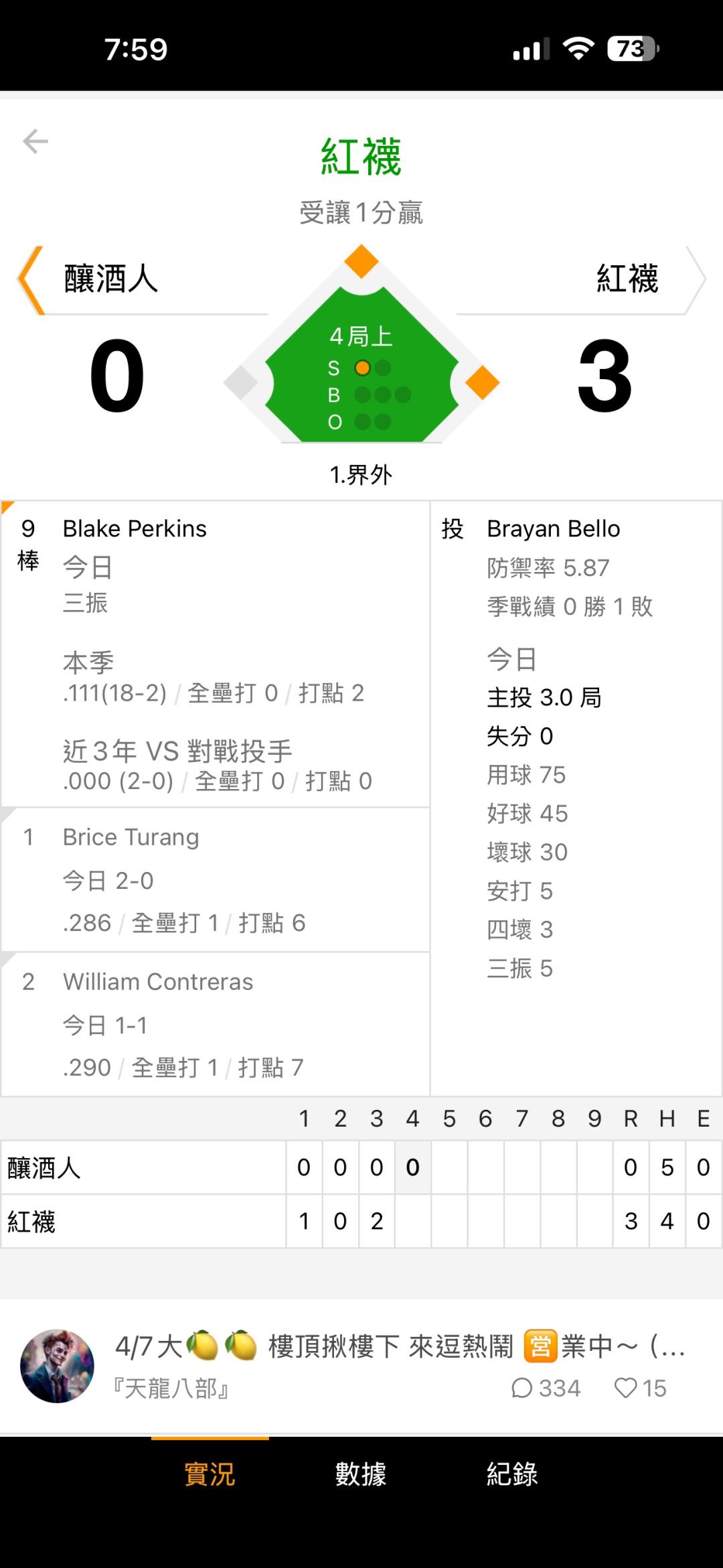Screen dimensions: 723x1568
Task: Tap the orange left chevron beside 釀酒人
Action: pos(31,280)
